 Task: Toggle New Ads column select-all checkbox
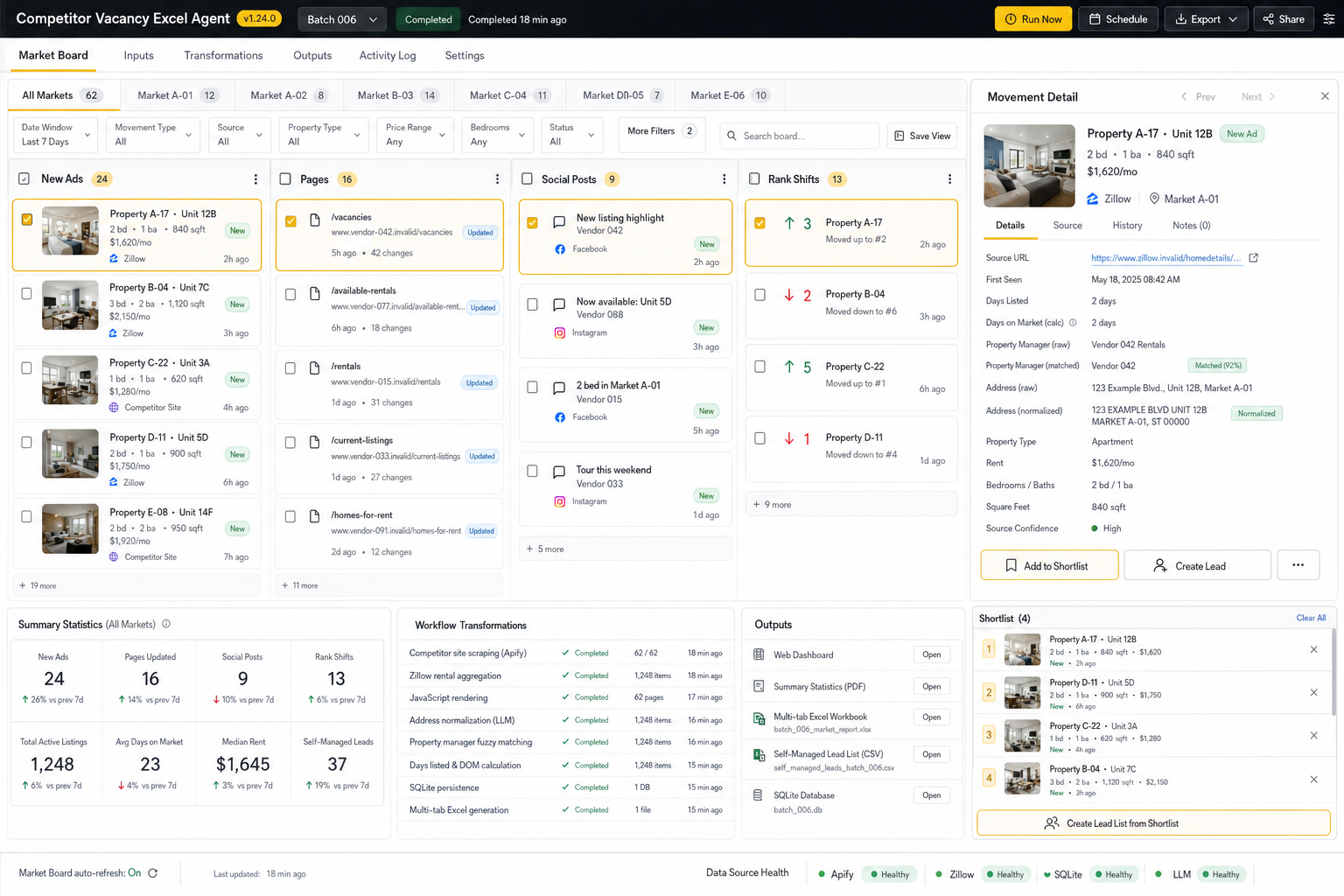point(24,178)
